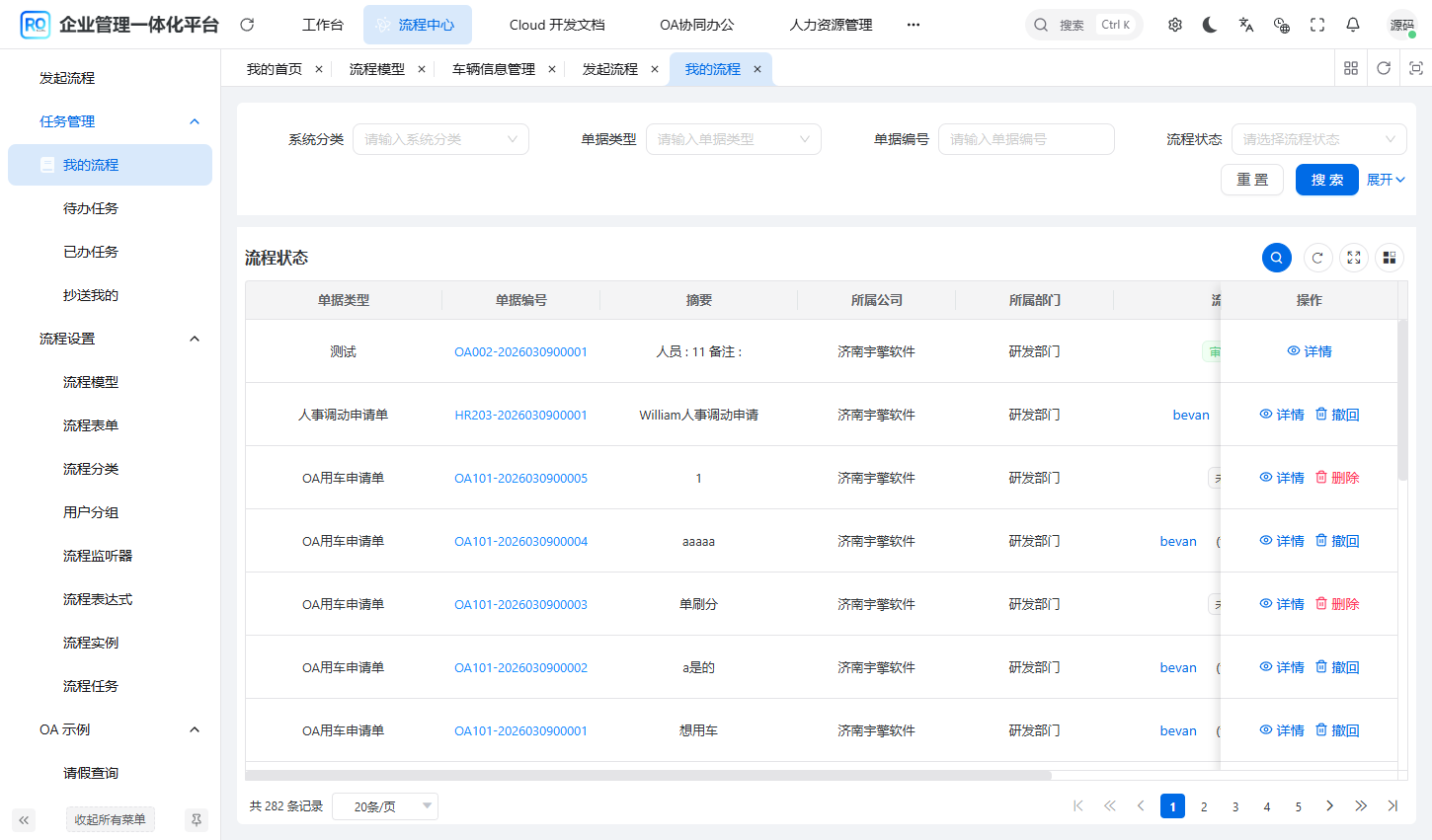This screenshot has width=1432, height=840.
Task: Maximize the table using the expand icon
Action: coord(1354,258)
